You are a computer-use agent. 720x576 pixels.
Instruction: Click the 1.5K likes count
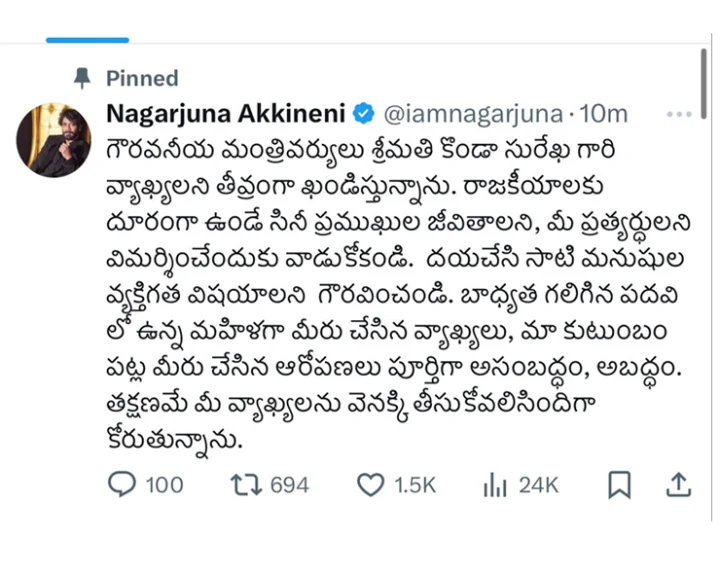coord(414,485)
